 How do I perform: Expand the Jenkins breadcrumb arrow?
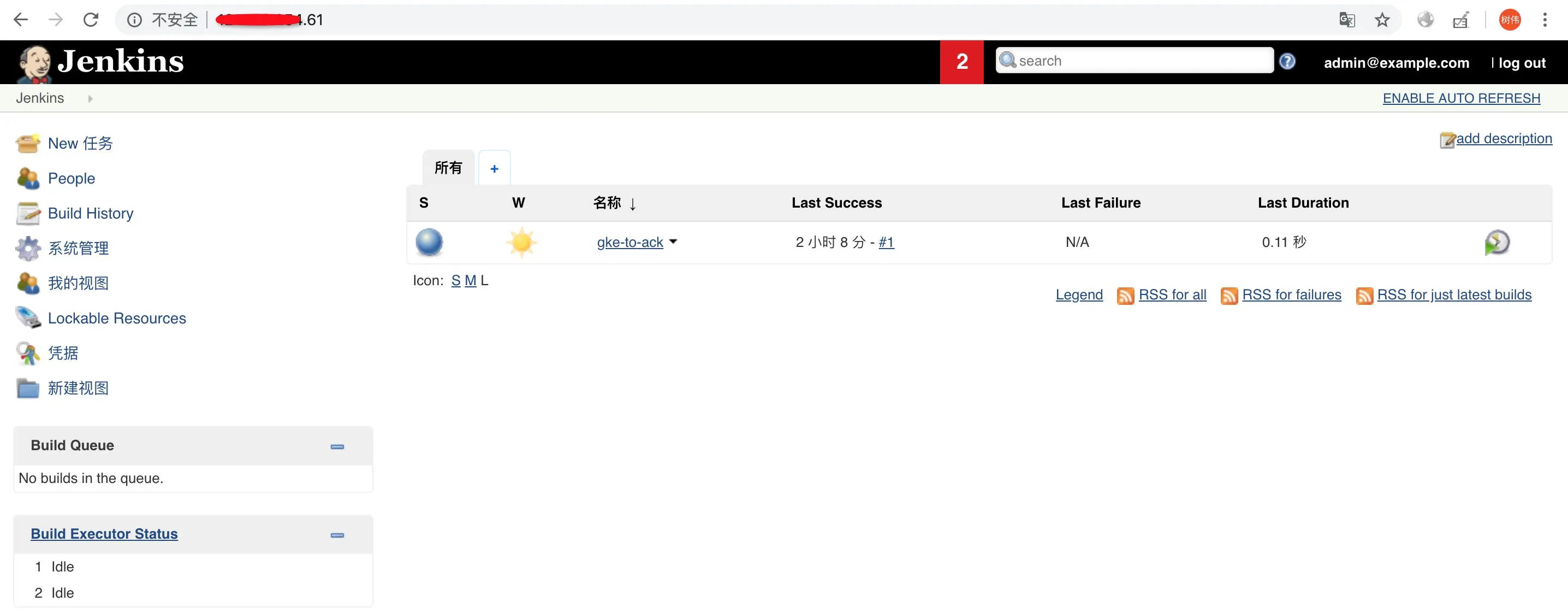[x=90, y=98]
